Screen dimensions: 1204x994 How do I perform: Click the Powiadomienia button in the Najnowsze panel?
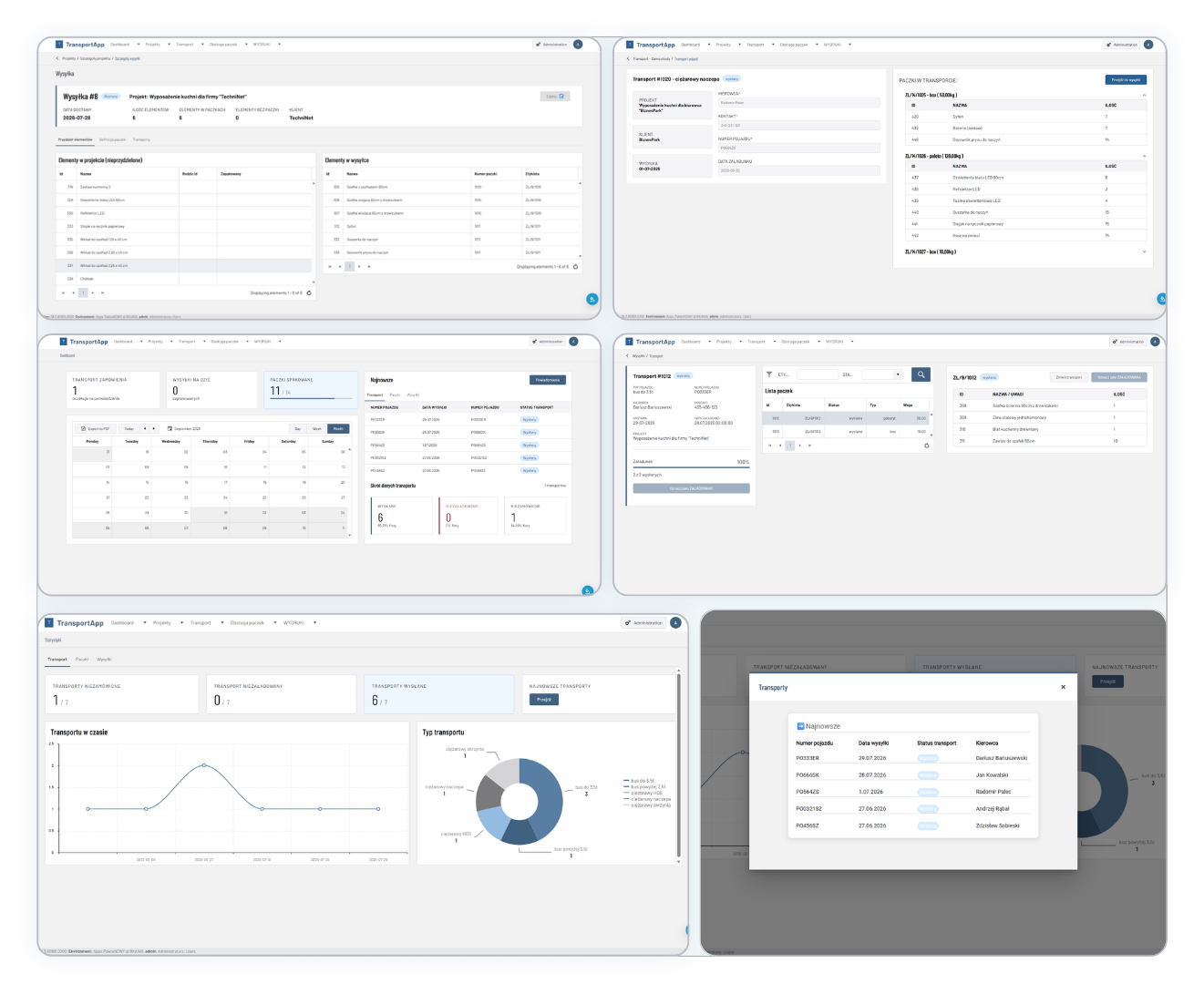click(548, 380)
